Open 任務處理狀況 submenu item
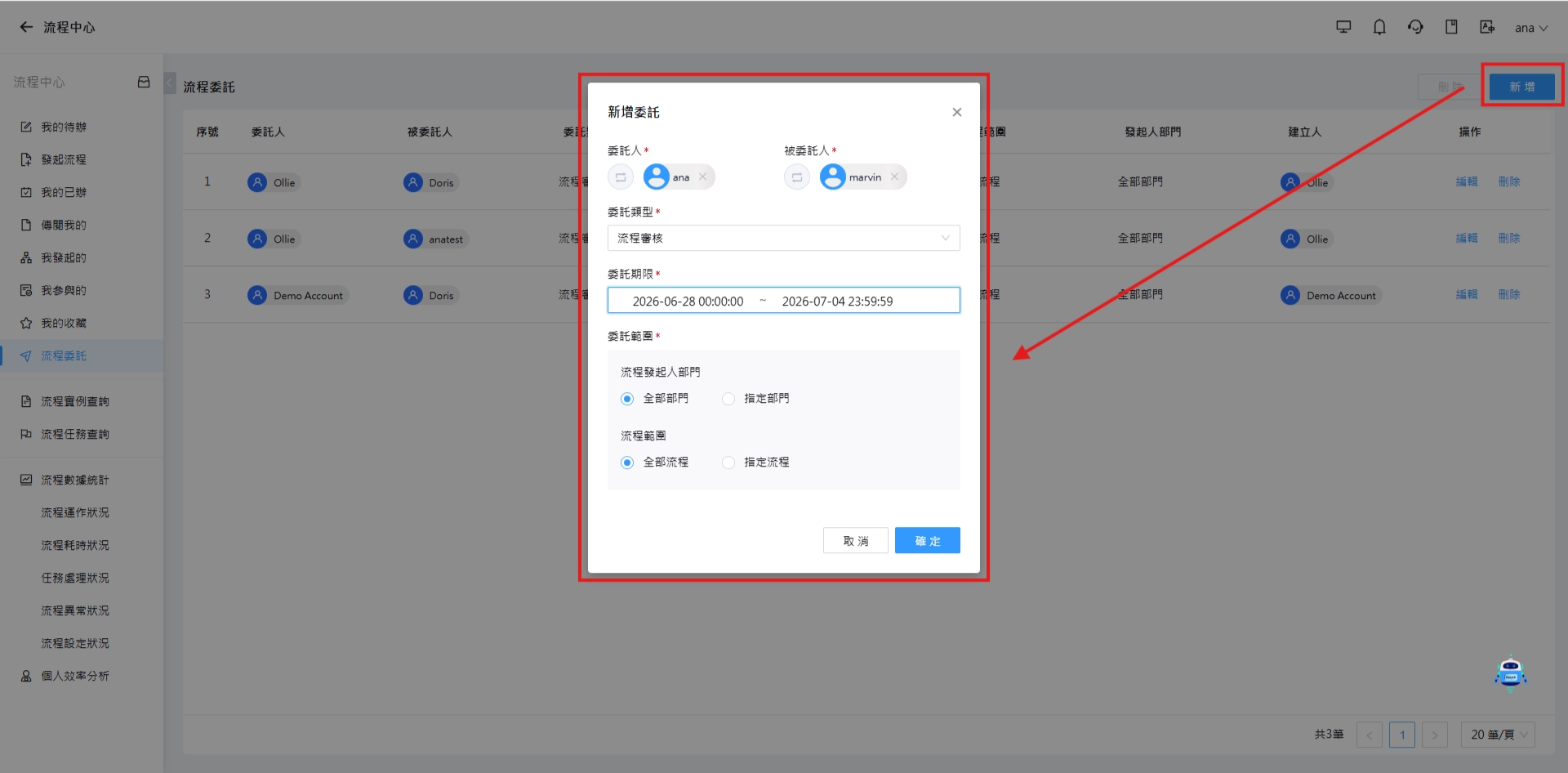Viewport: 1568px width, 773px height. click(x=75, y=578)
